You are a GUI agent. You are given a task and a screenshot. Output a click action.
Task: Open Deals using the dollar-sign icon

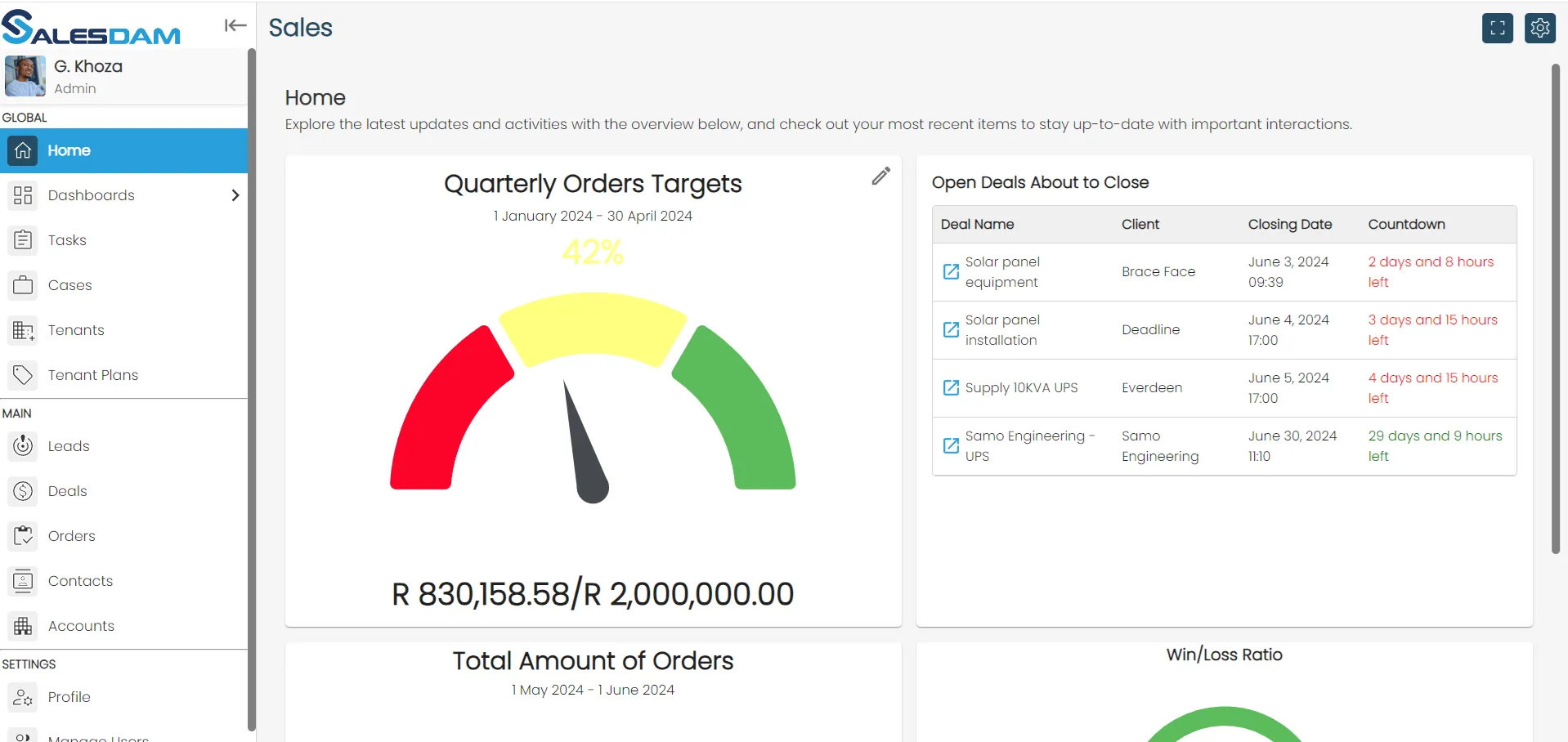pos(22,491)
